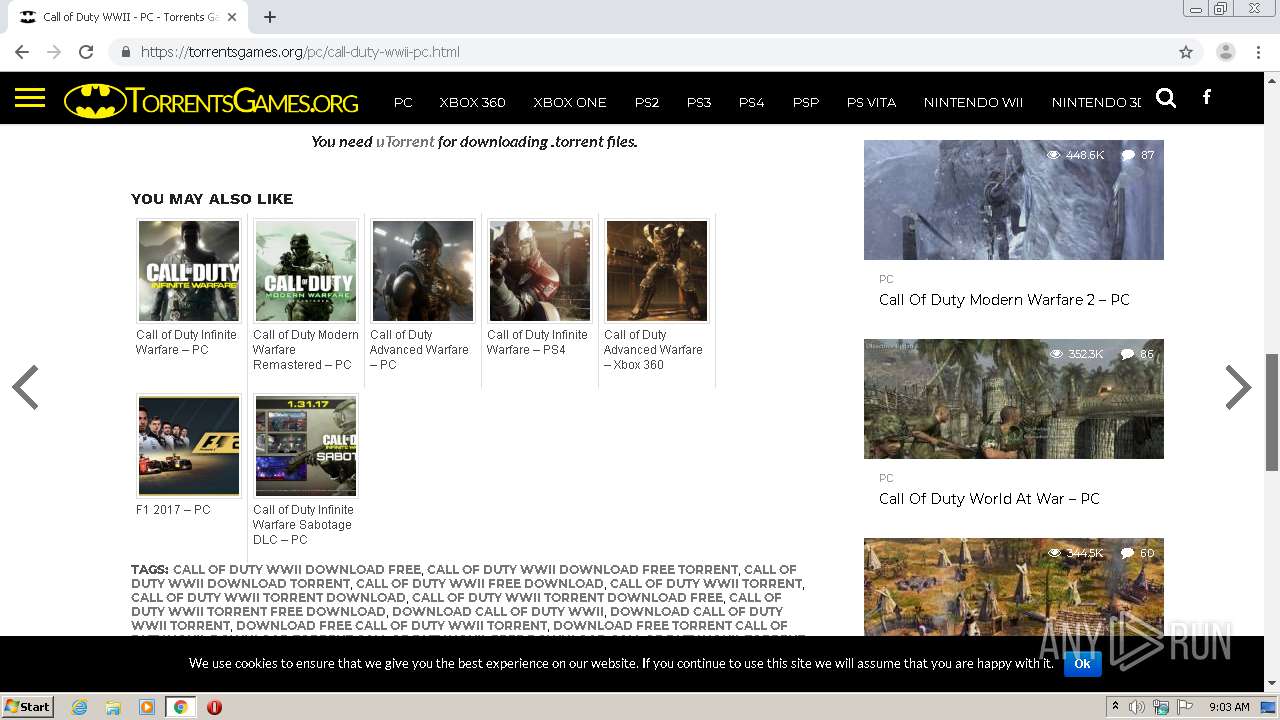Screen dimensions: 1280x720
Task: Open Infinite Warfare – PS4 thumbnail
Action: pos(540,271)
